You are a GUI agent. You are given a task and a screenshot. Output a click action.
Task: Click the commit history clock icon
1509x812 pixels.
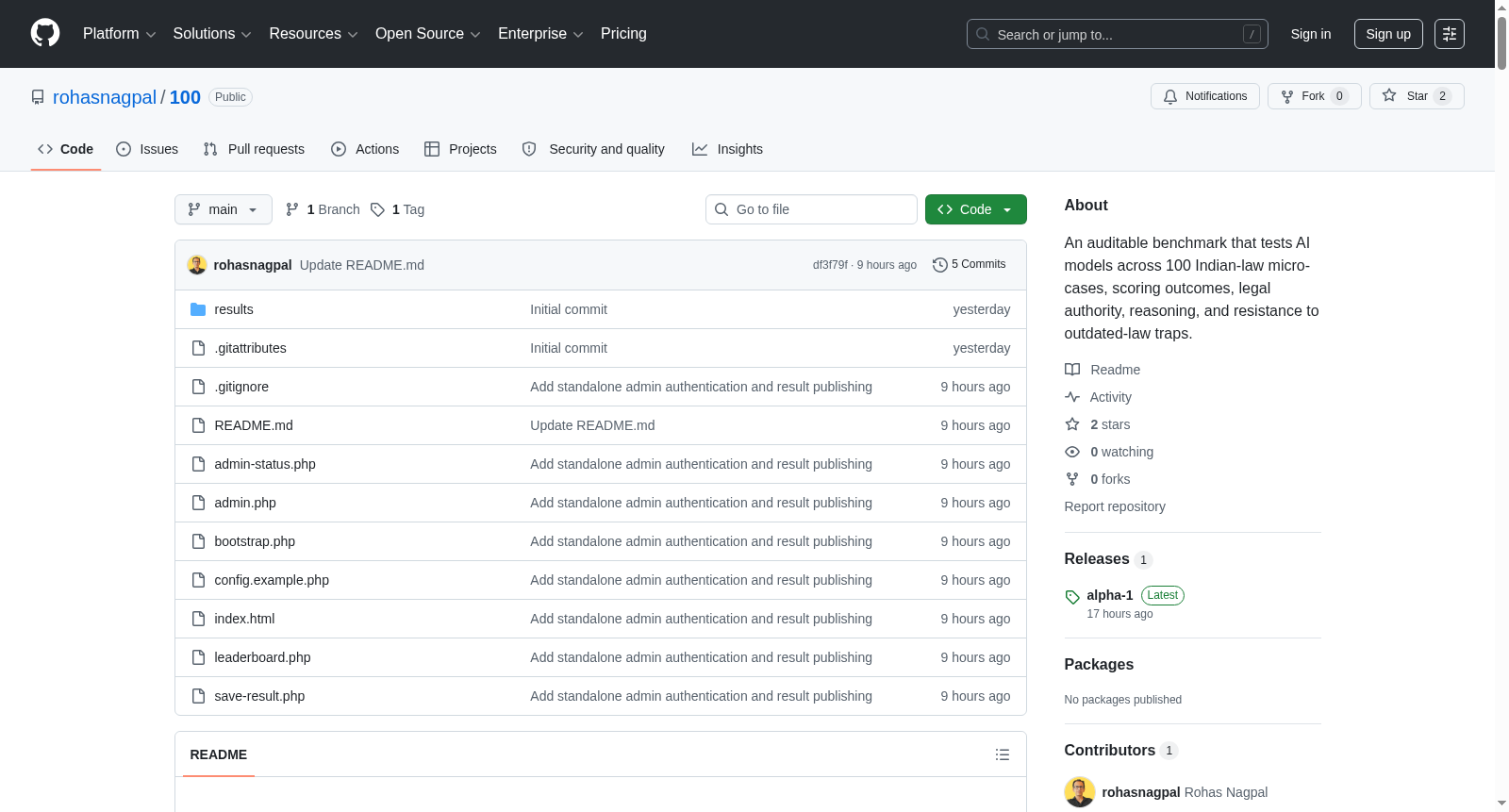click(939, 265)
